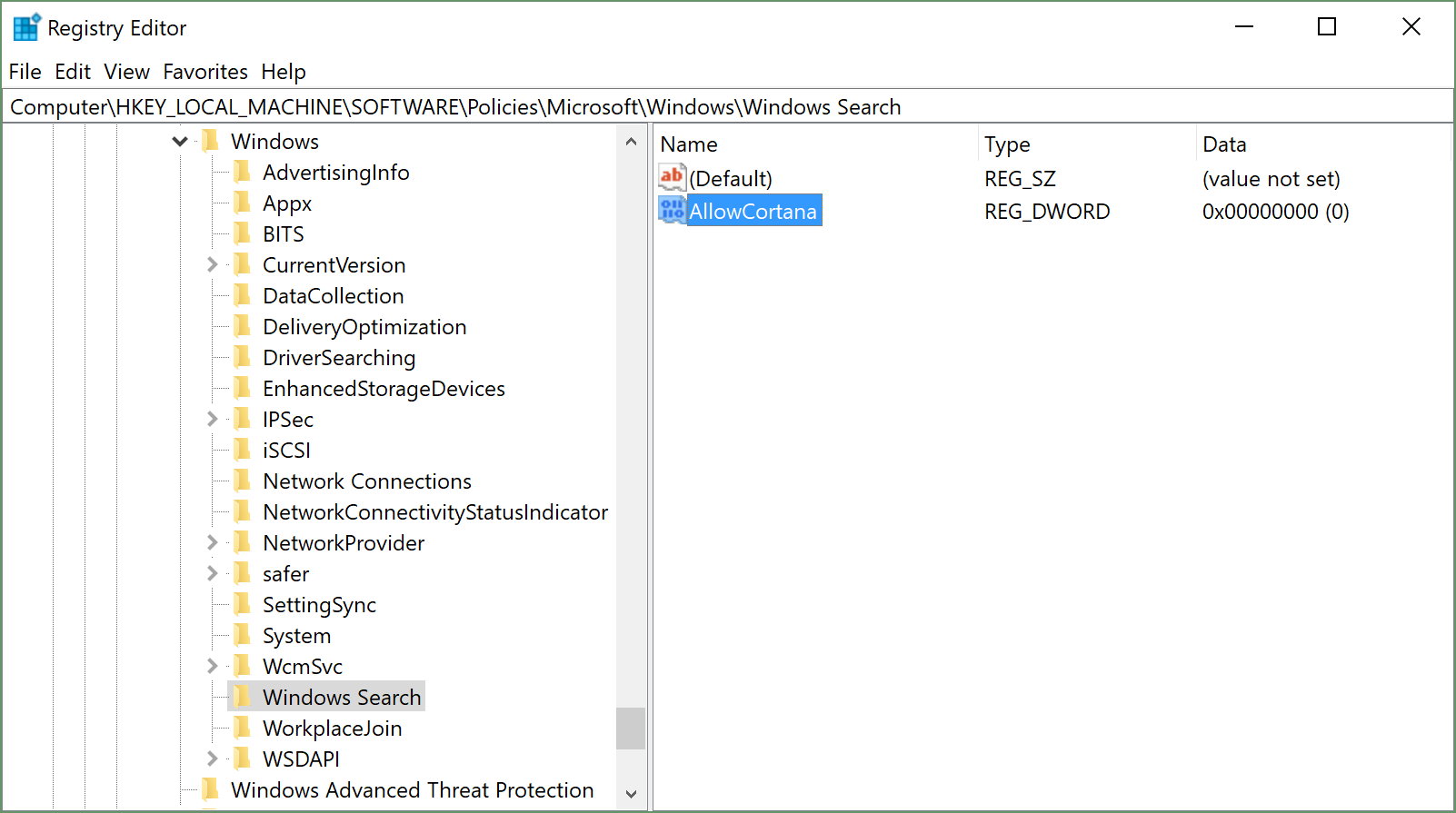
Task: Open the Edit menu
Action: click(73, 72)
